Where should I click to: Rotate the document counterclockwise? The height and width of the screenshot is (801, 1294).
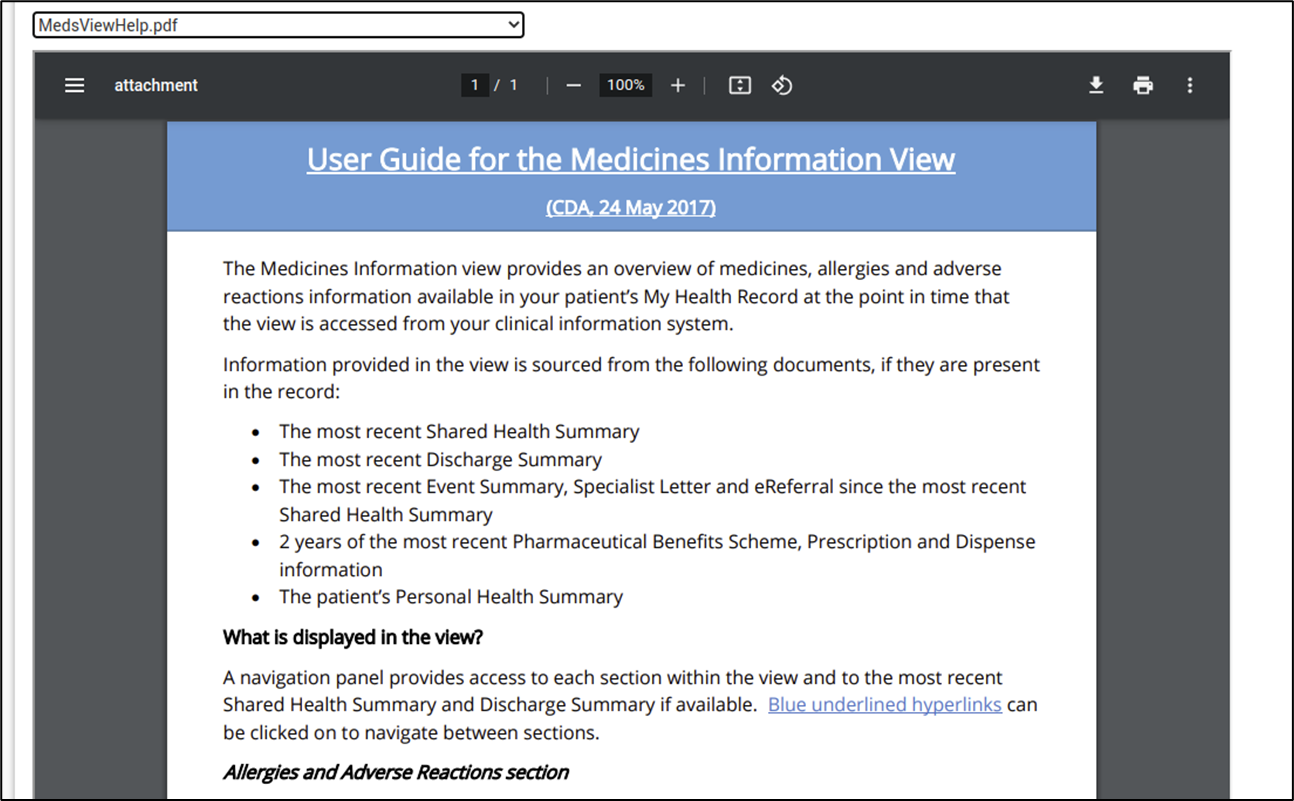(782, 86)
